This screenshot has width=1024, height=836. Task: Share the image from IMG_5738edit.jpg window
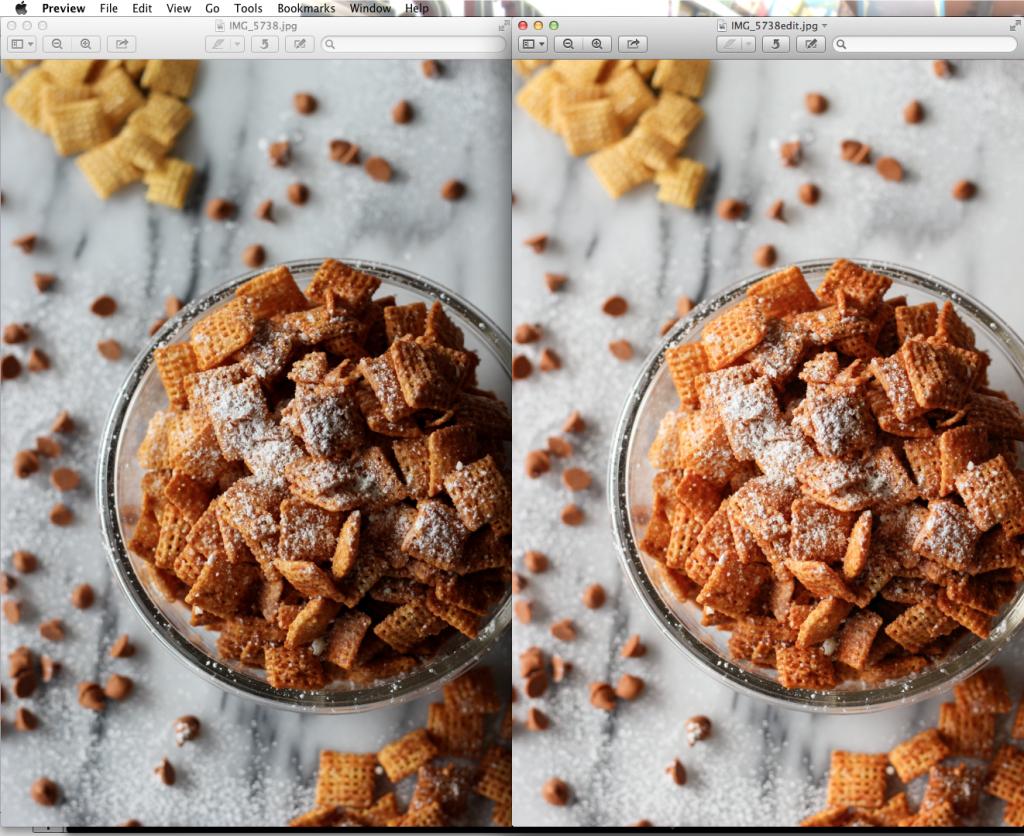pos(633,44)
